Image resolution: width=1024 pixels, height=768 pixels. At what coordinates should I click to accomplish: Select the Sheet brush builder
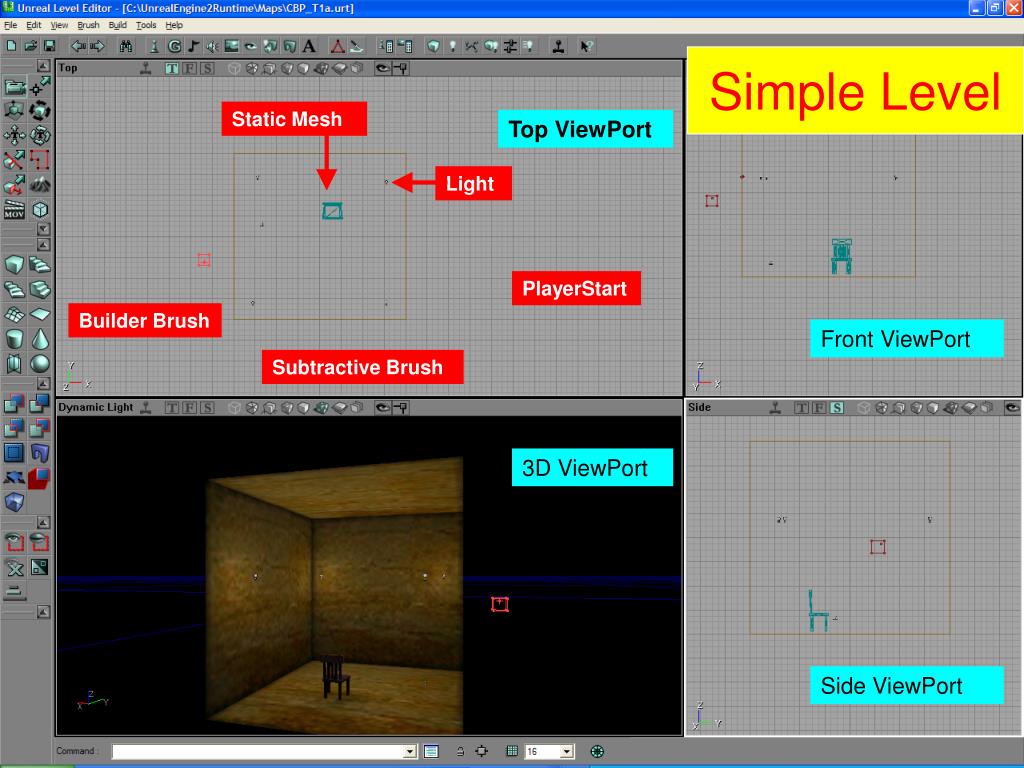click(40, 314)
